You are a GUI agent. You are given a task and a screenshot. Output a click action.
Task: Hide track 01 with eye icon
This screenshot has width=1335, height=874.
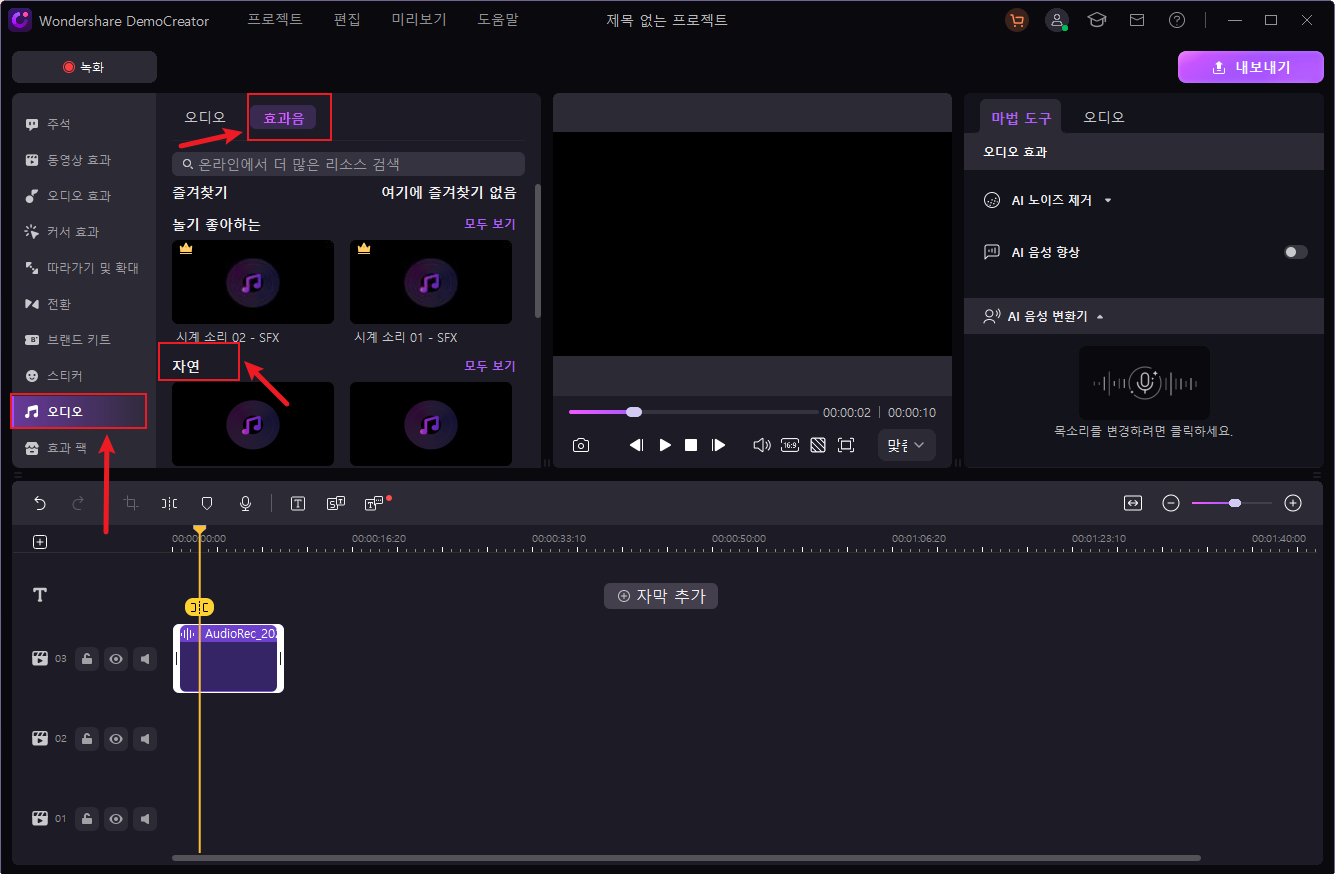pos(117,819)
